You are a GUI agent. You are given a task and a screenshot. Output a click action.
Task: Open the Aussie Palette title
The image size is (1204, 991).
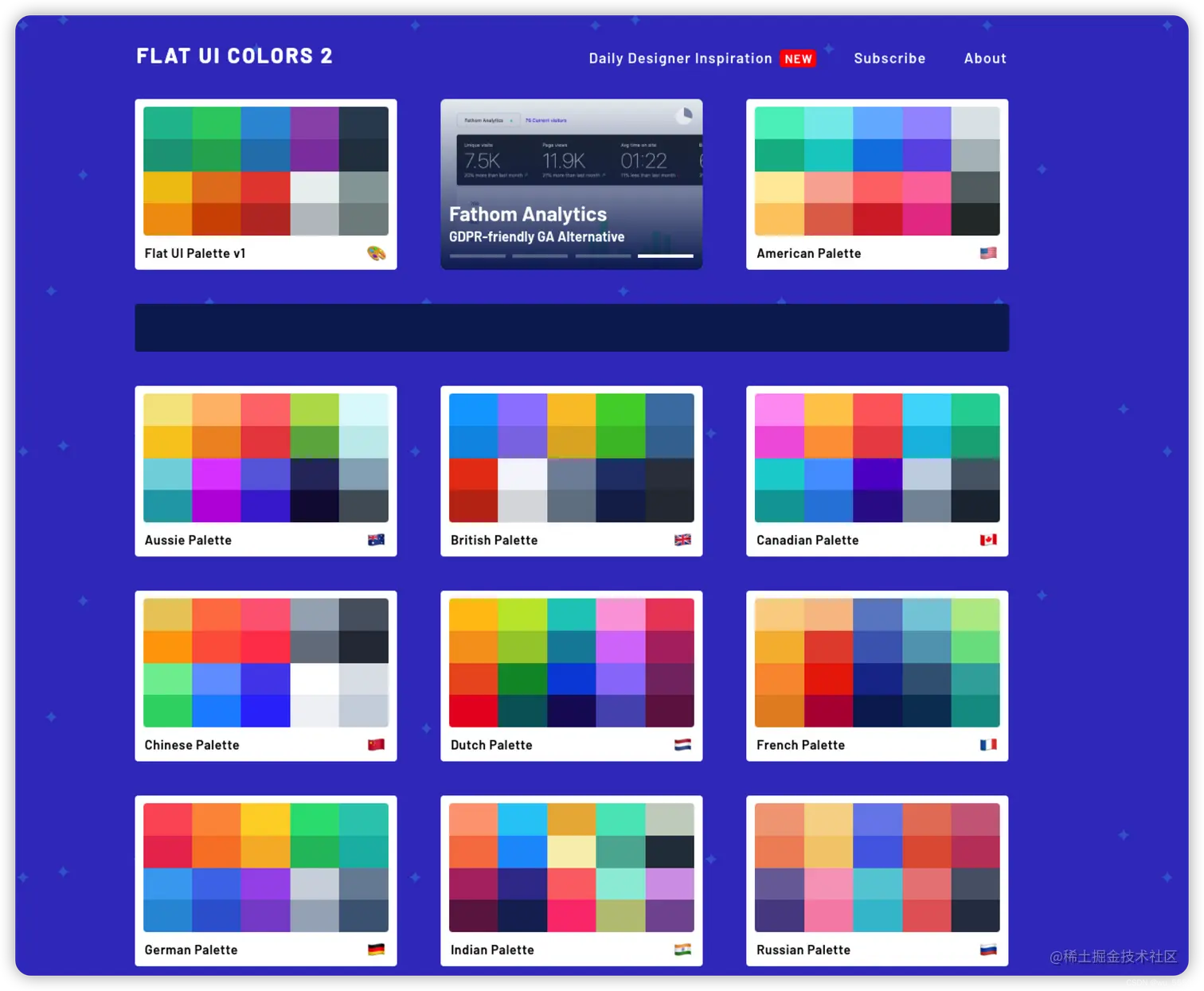click(x=188, y=540)
